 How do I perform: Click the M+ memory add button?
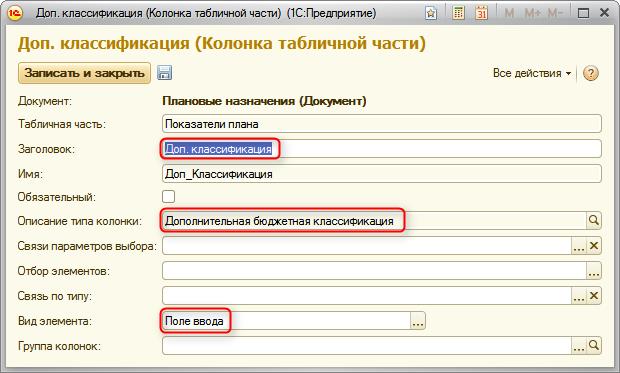coord(533,13)
